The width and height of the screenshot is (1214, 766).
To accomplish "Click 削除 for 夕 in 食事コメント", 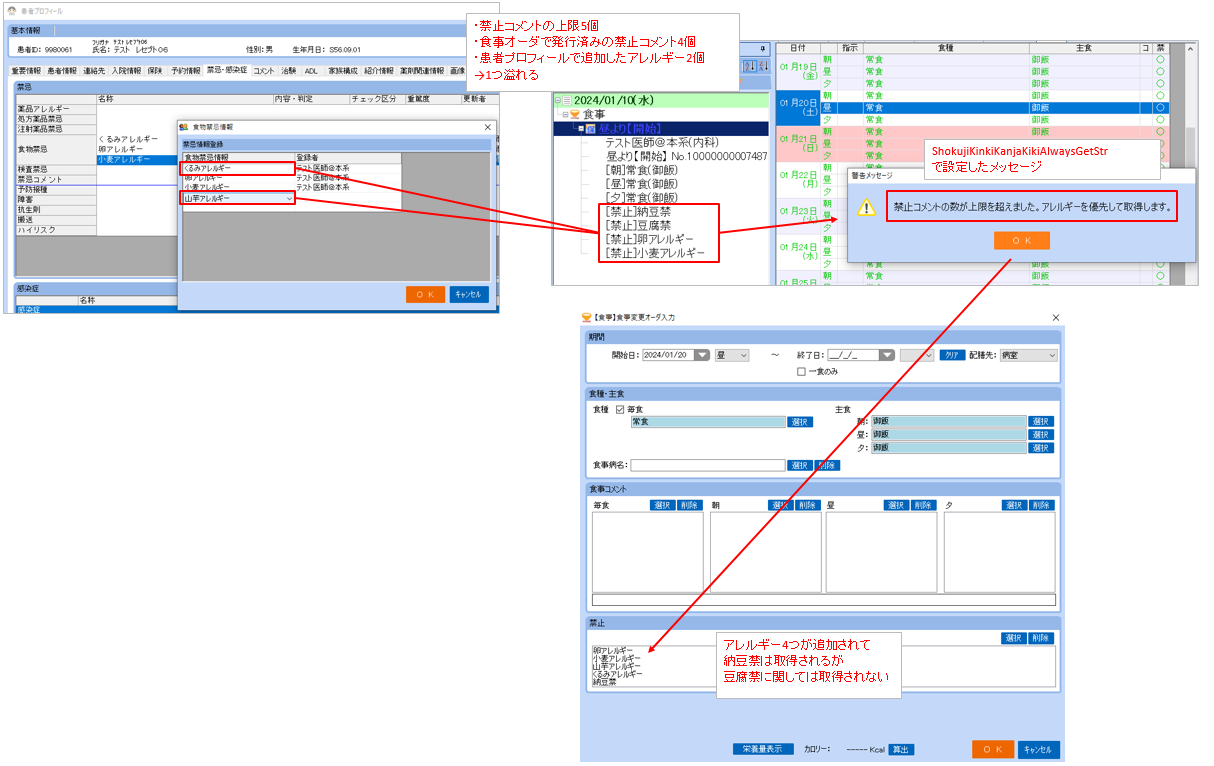I will [1041, 505].
